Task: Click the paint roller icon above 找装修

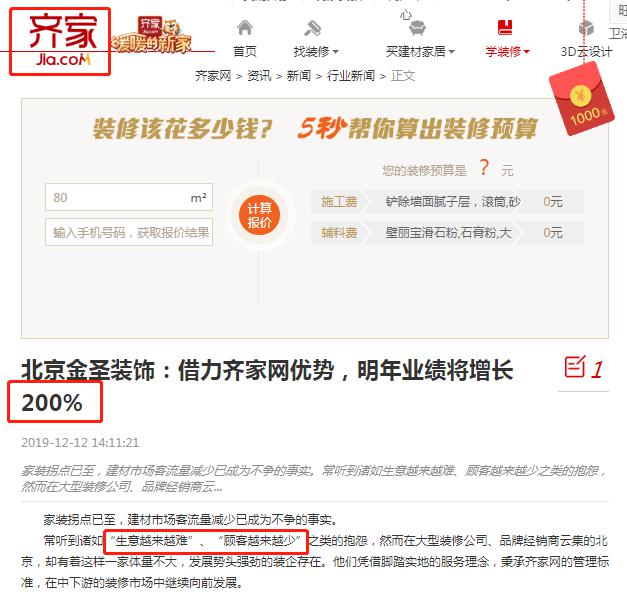Action: pos(313,28)
